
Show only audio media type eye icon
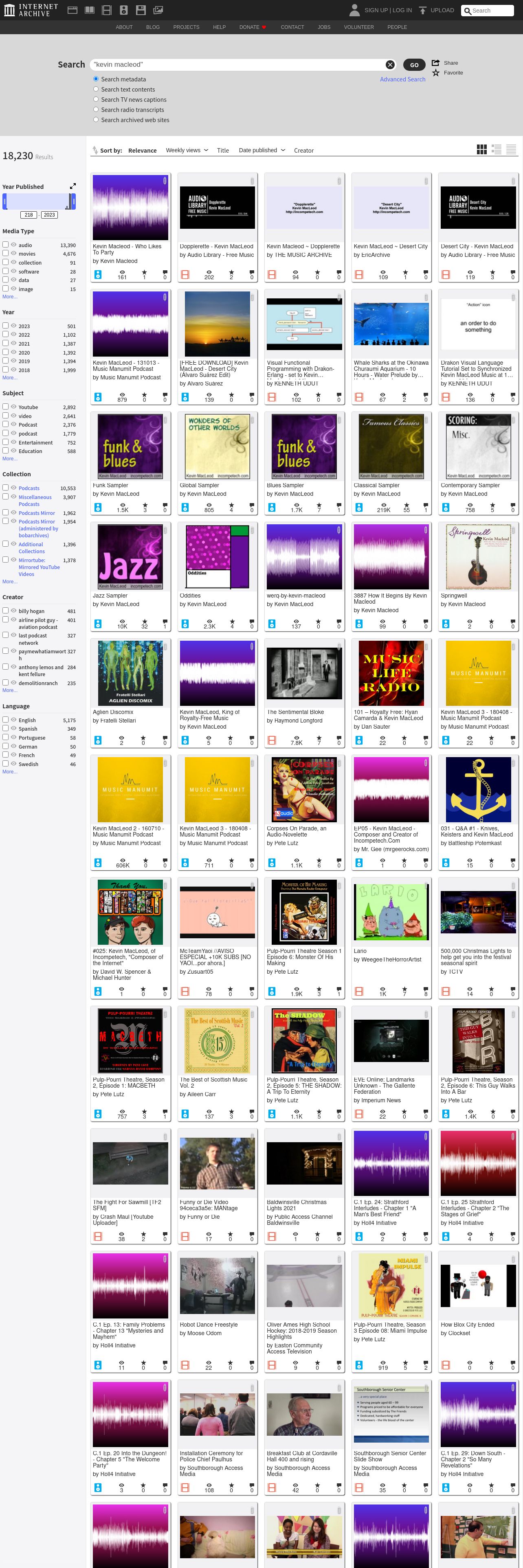13,245
